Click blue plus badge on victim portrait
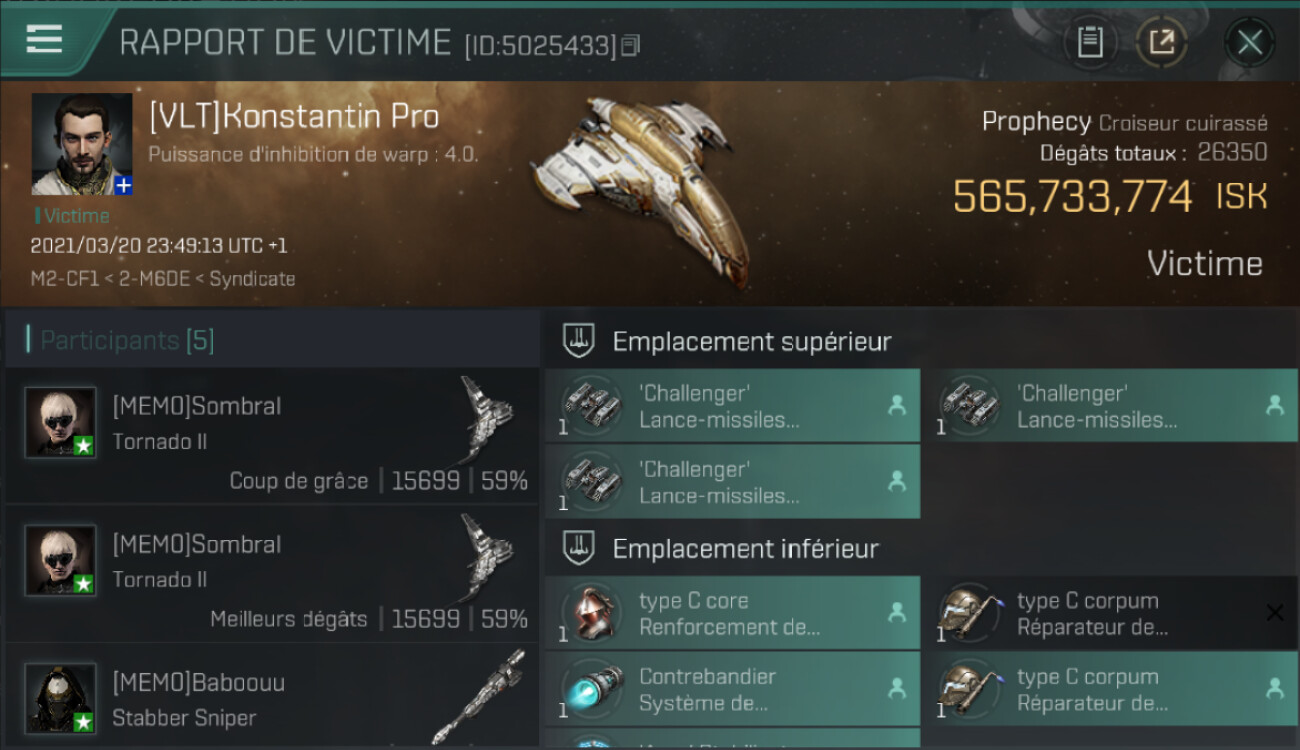1300x750 pixels. click(x=123, y=186)
